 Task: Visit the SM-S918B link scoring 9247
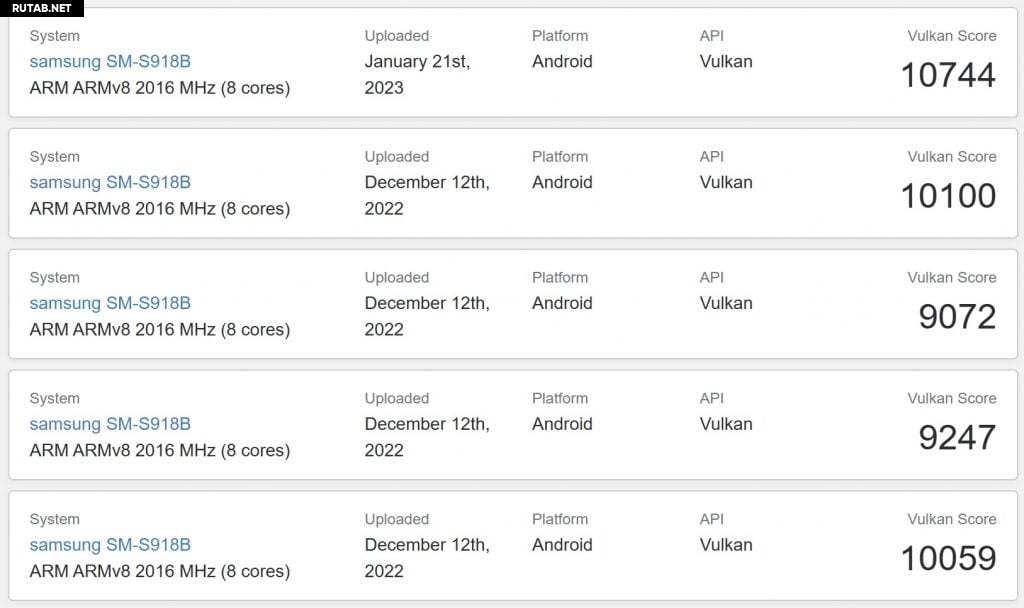pyautogui.click(x=110, y=424)
